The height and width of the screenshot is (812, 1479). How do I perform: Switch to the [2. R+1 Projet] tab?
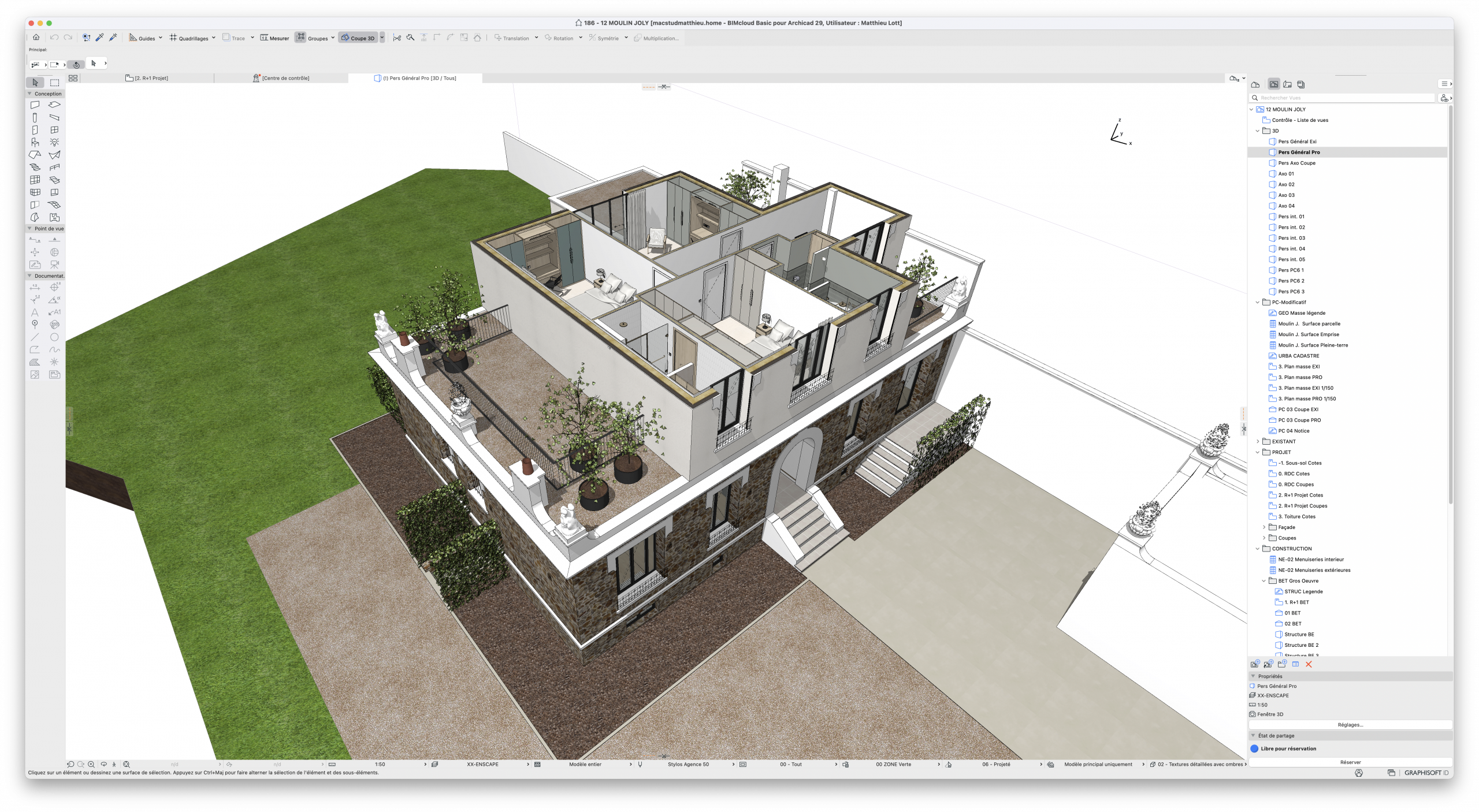147,78
